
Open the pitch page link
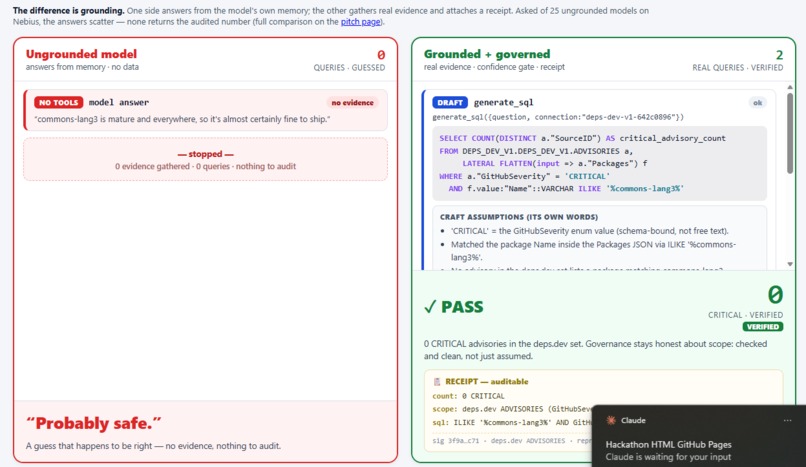tap(360, 22)
